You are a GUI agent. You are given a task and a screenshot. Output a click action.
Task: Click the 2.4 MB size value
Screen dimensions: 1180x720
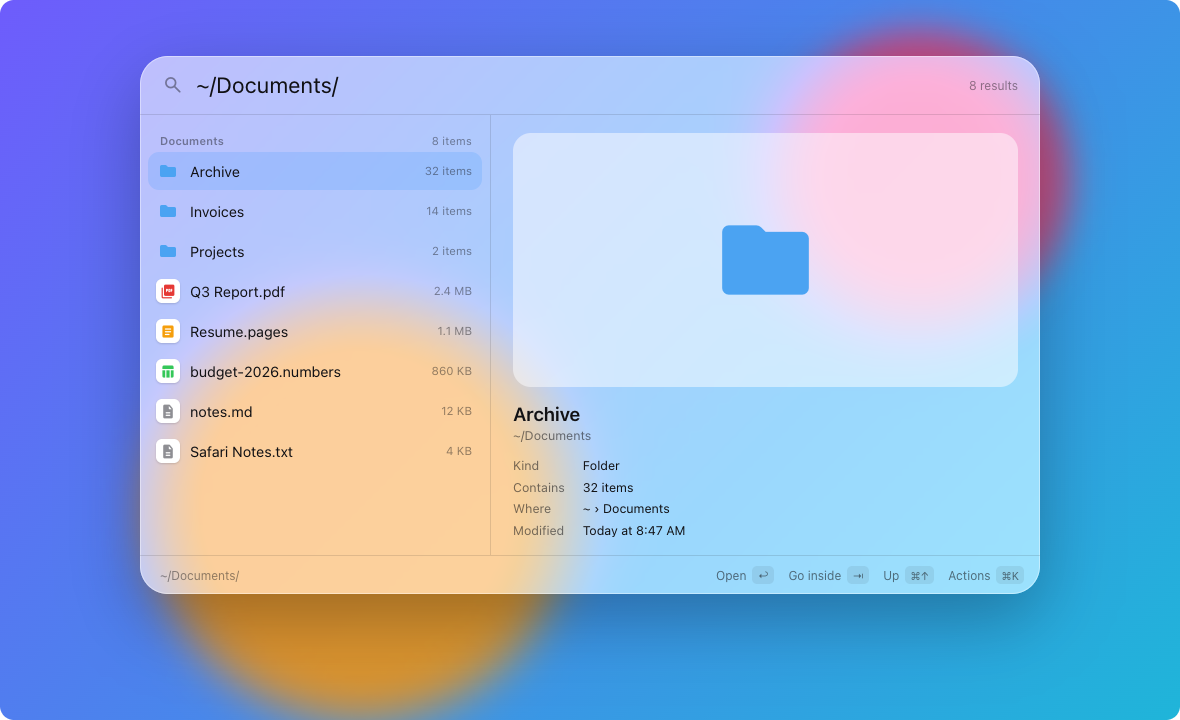pyautogui.click(x=452, y=290)
